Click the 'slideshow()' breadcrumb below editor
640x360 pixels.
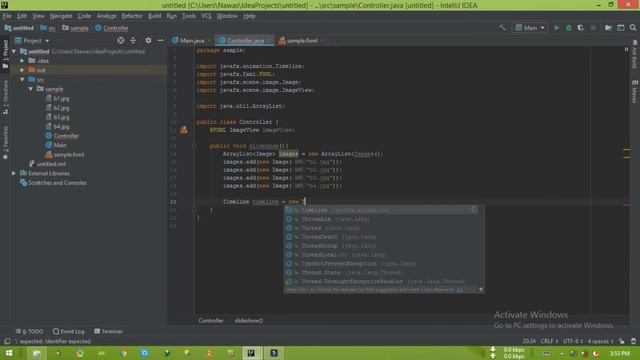click(x=249, y=320)
